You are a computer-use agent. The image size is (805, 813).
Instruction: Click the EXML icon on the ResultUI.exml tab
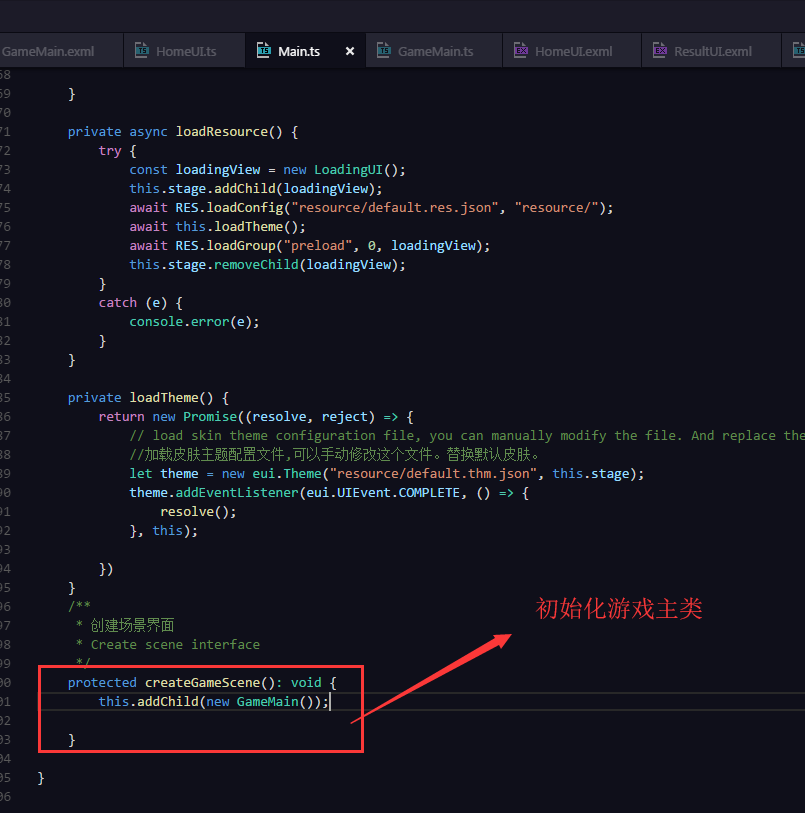pyautogui.click(x=661, y=49)
